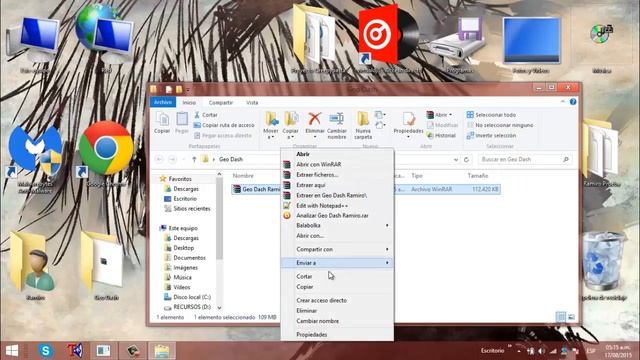Choose Seleccionar todo

click(x=491, y=115)
